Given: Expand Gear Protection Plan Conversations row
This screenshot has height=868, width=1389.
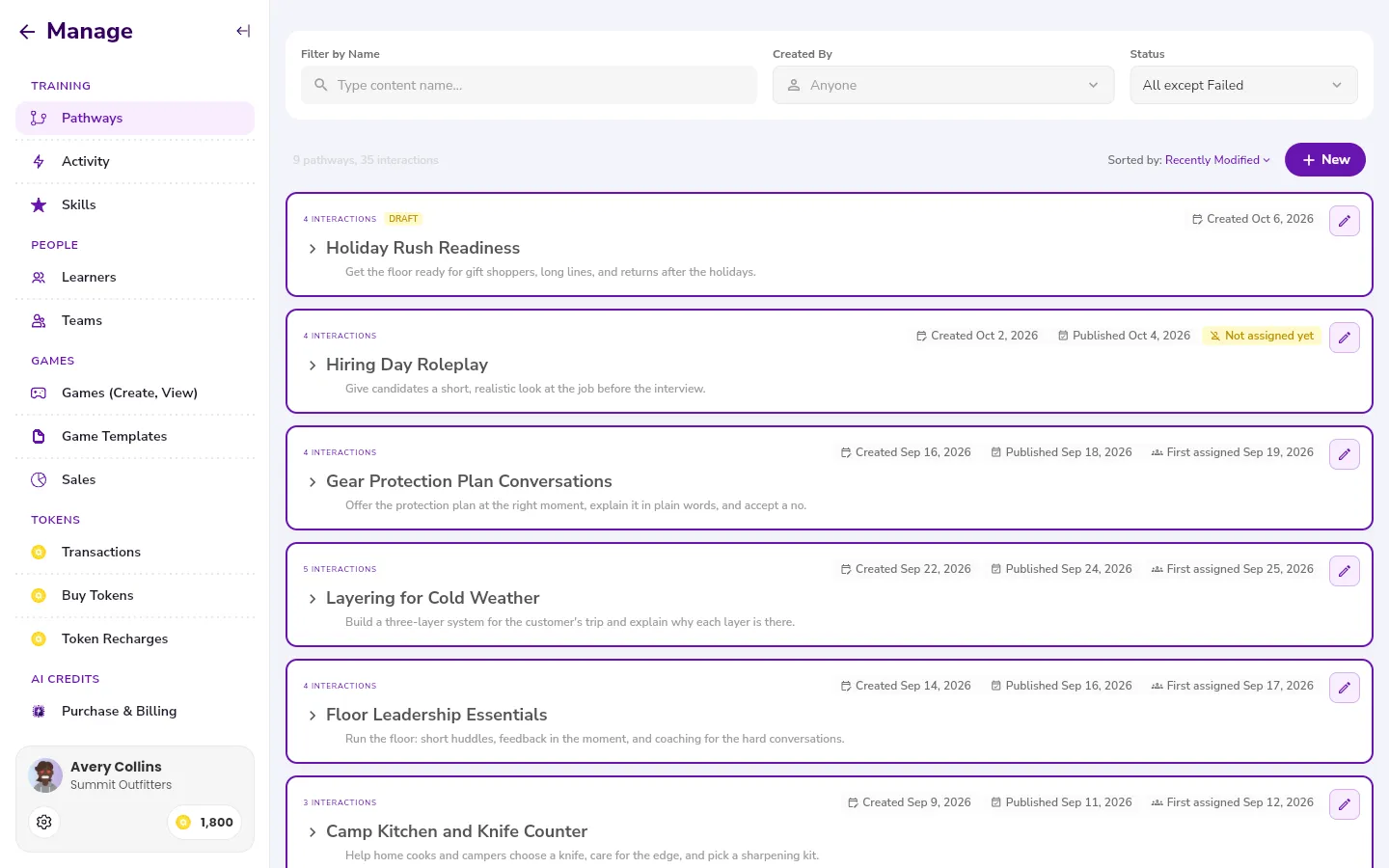Looking at the screenshot, I should coord(313,482).
